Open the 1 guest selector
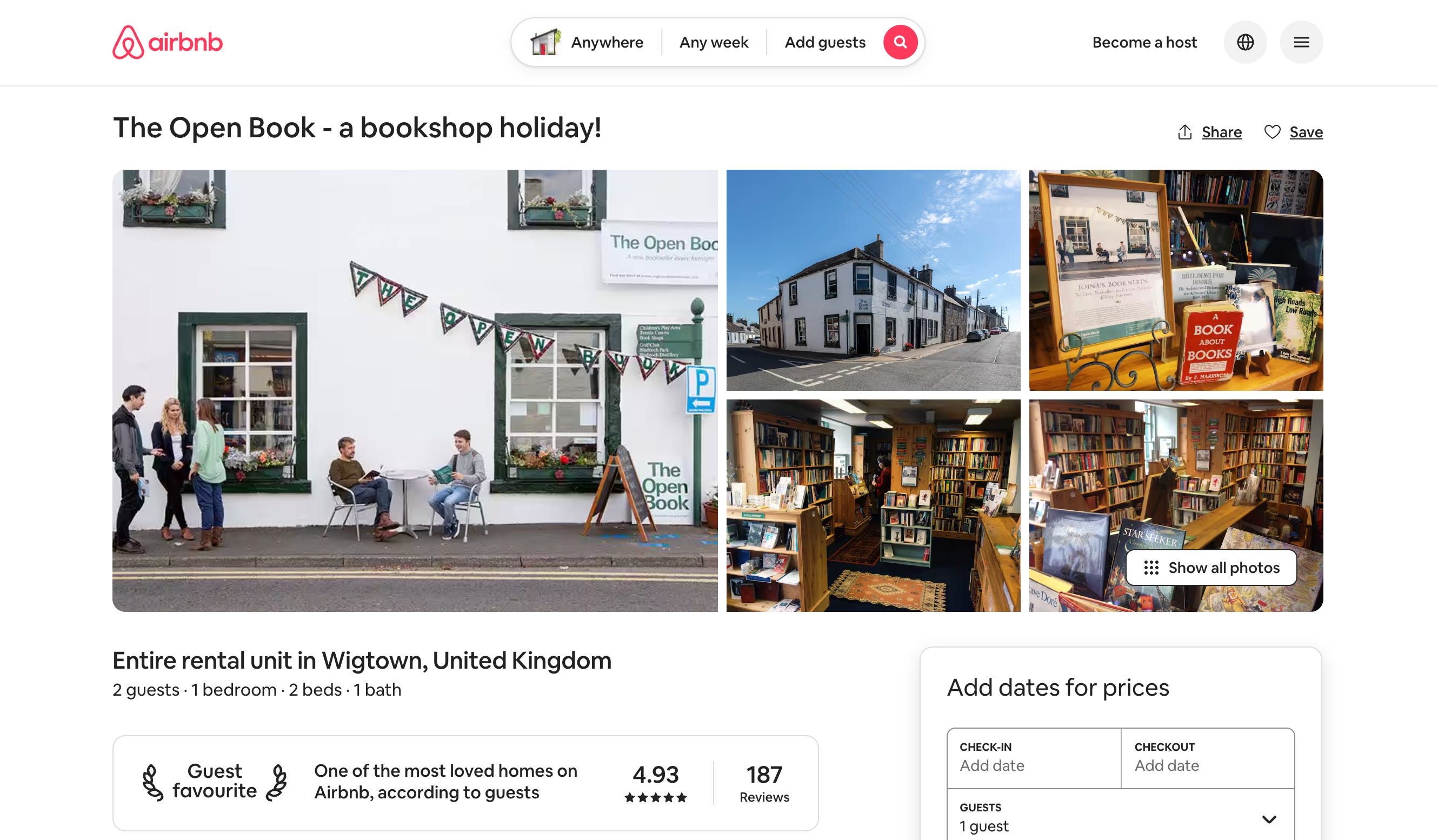The height and width of the screenshot is (840, 1438). 1120,817
